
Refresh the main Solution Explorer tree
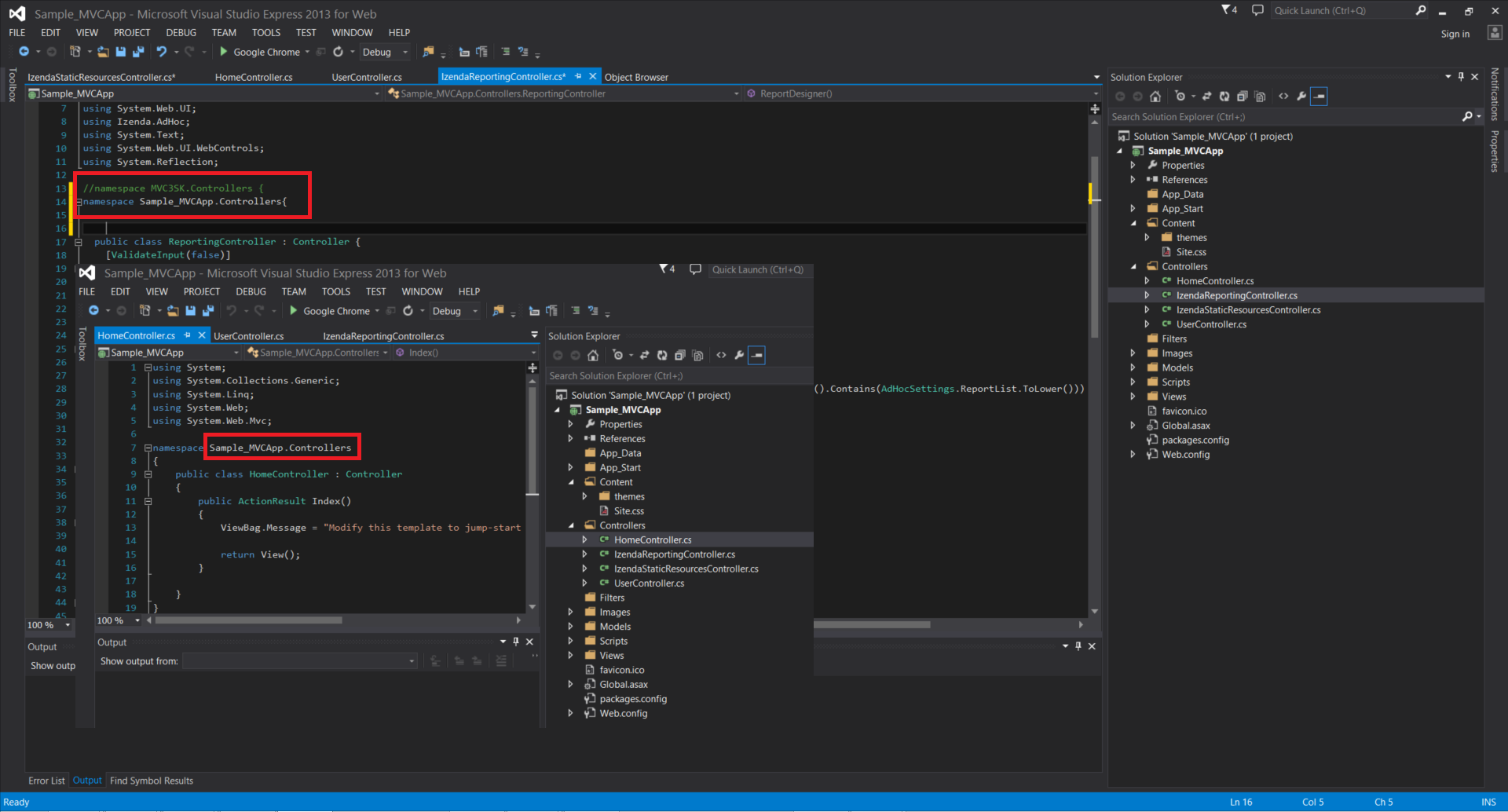coord(1224,97)
